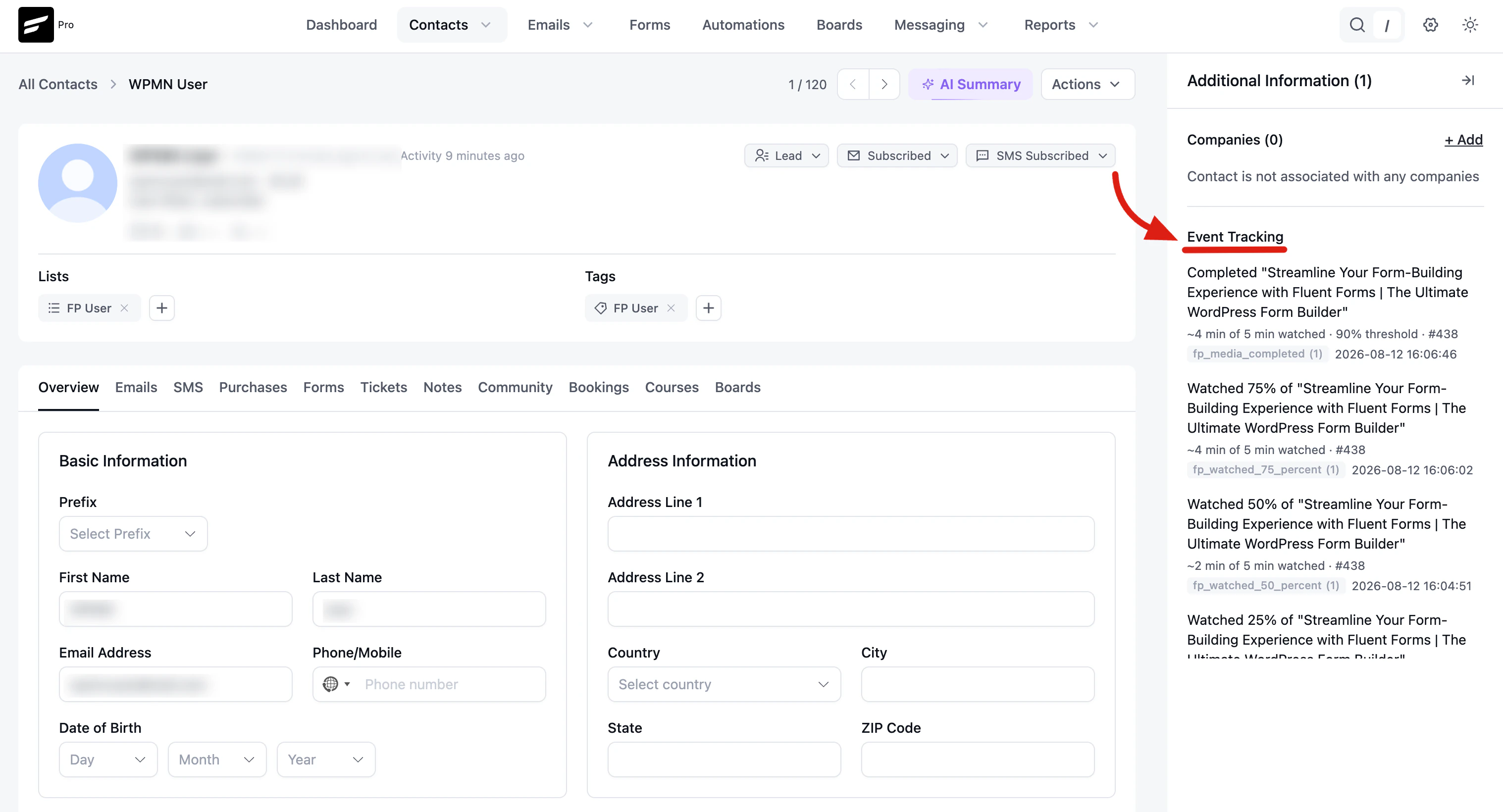This screenshot has width=1503, height=812.
Task: Select the Overview tab
Action: (x=68, y=387)
